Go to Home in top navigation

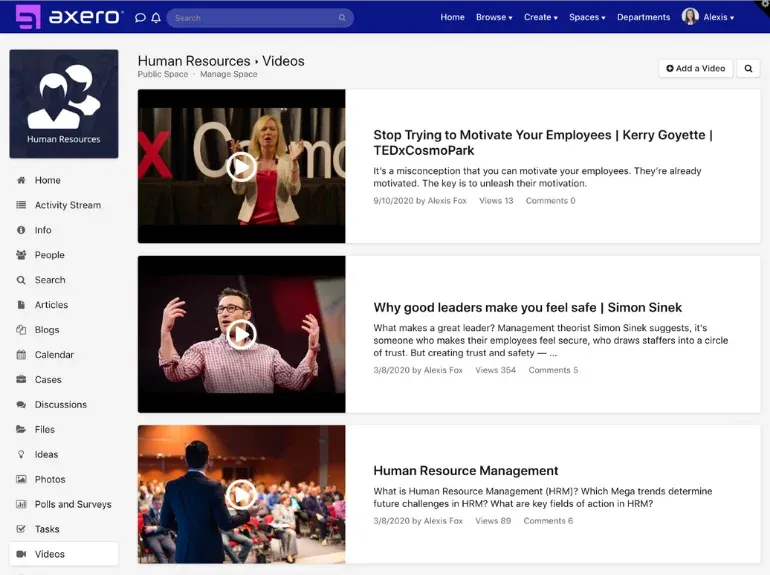(452, 17)
